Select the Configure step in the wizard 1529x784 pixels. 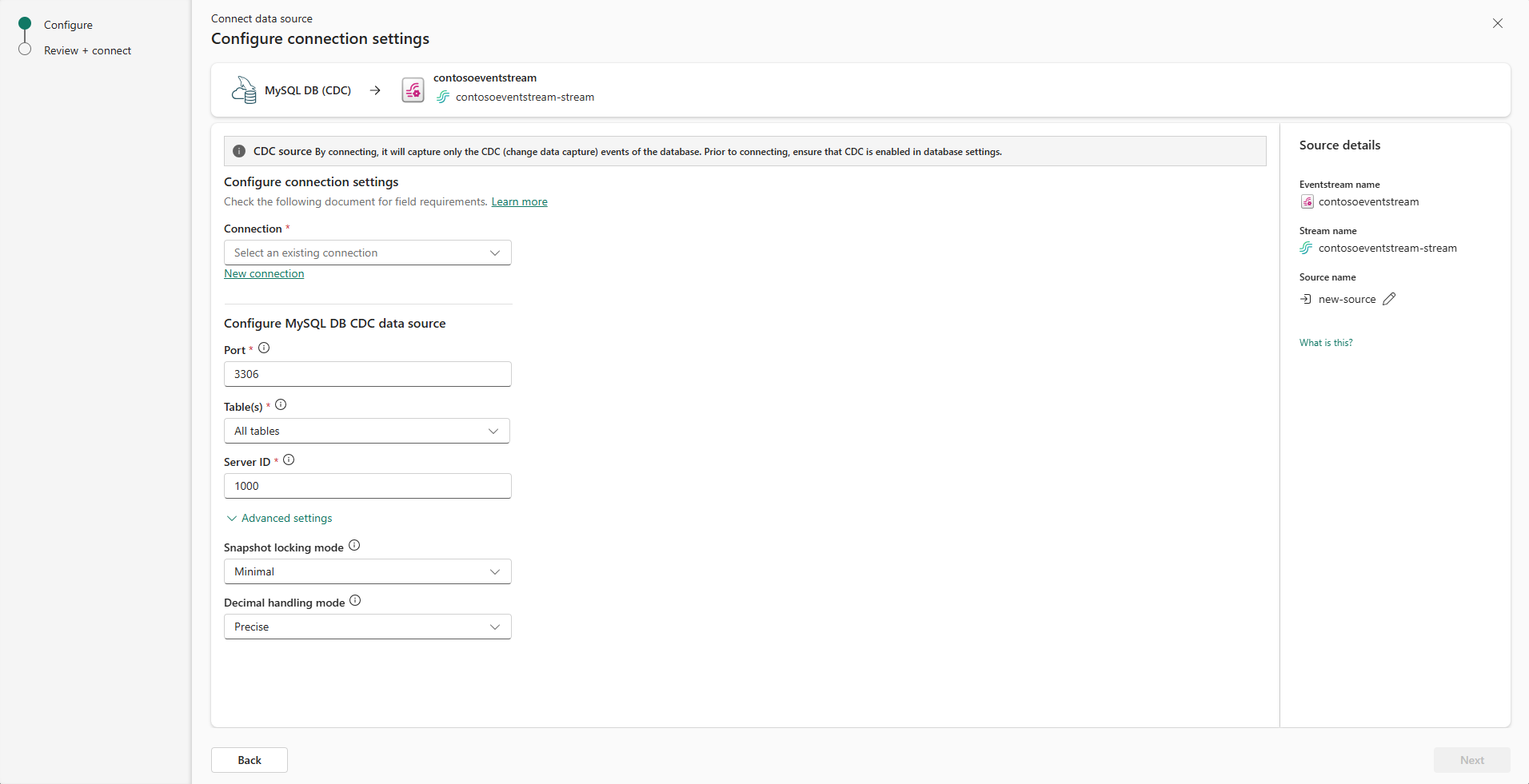[68, 25]
